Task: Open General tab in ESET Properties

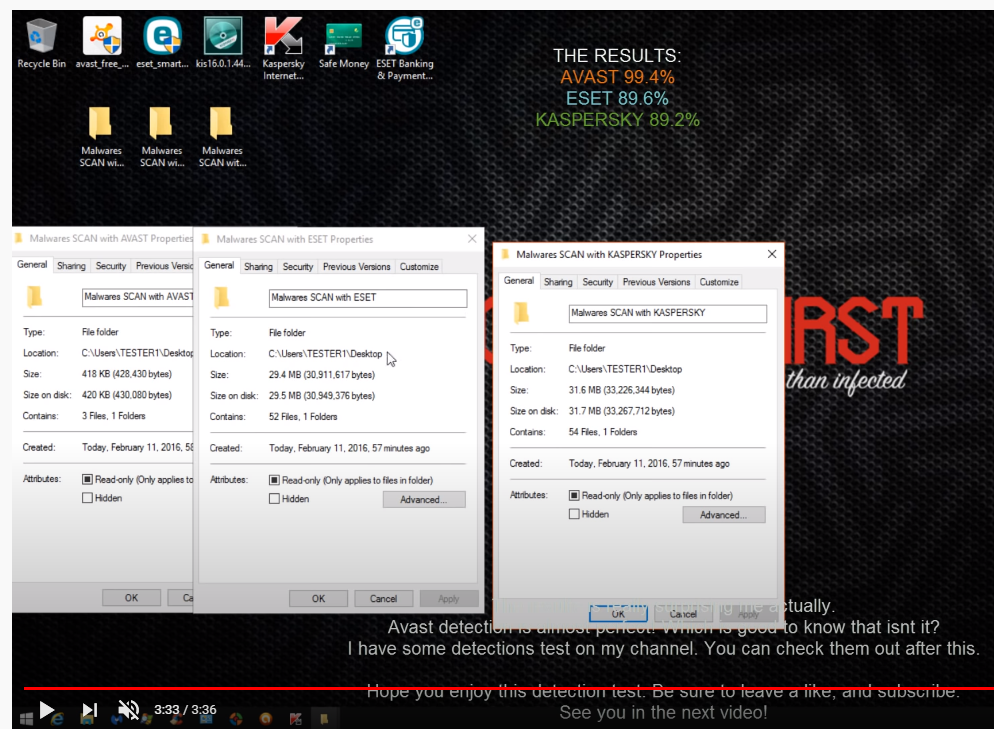Action: coord(219,266)
